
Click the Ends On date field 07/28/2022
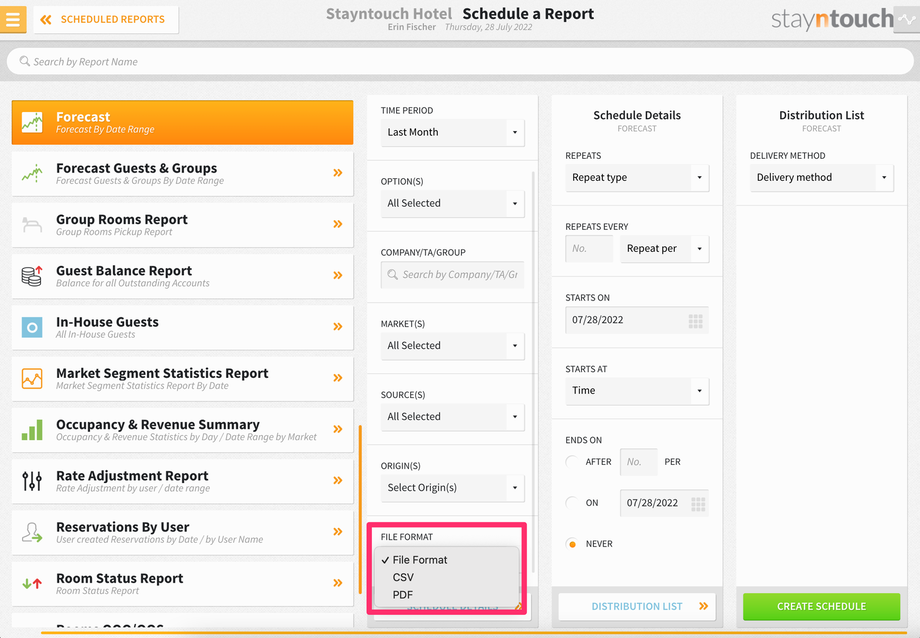[664, 503]
